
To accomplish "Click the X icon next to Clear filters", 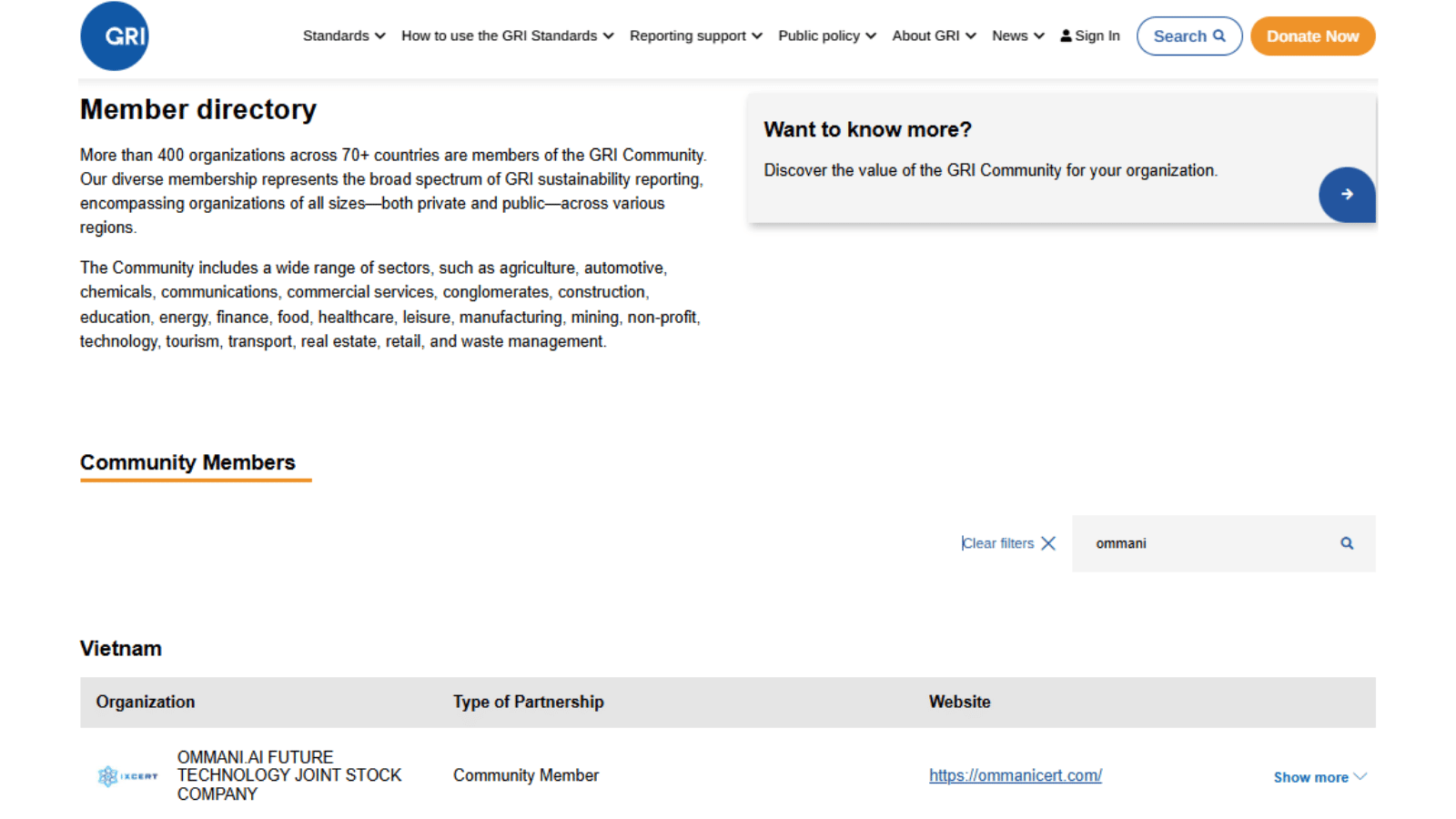I will [1048, 543].
